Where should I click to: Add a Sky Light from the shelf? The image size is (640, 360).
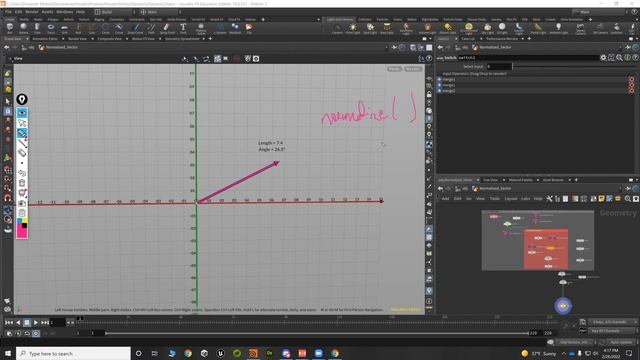487,28
